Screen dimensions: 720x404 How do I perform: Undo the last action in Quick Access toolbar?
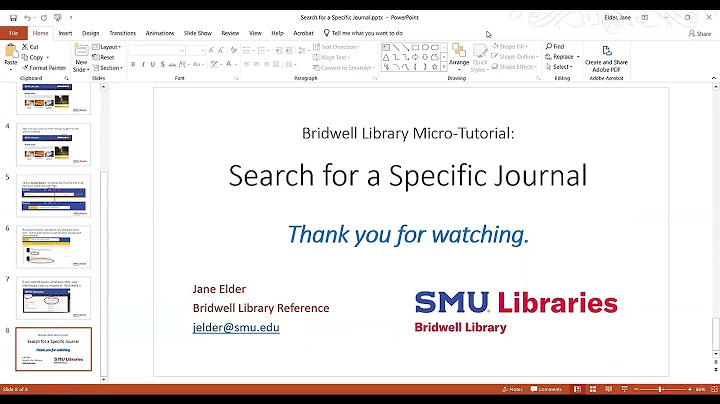point(28,18)
